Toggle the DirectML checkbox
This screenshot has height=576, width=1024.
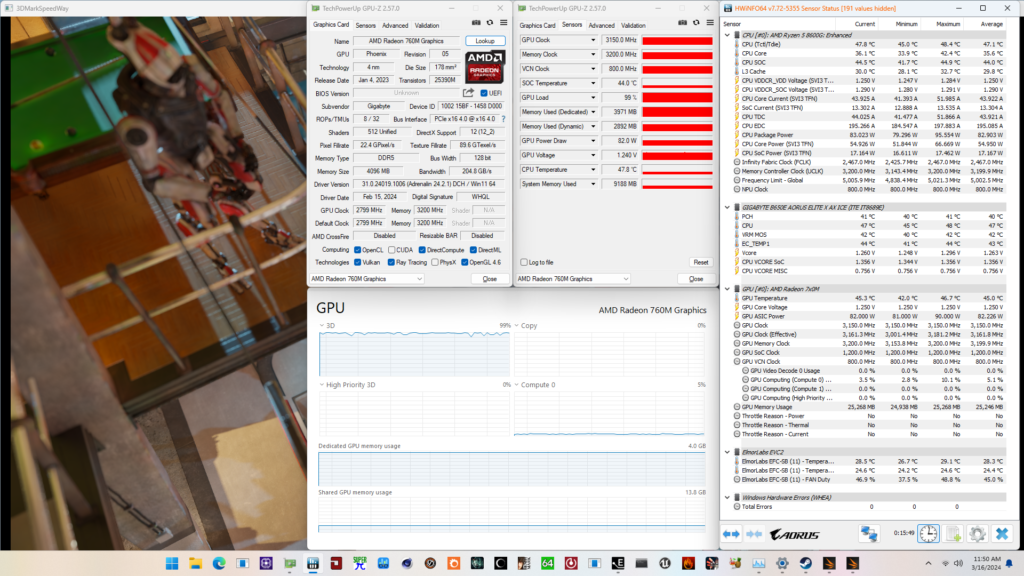point(473,250)
